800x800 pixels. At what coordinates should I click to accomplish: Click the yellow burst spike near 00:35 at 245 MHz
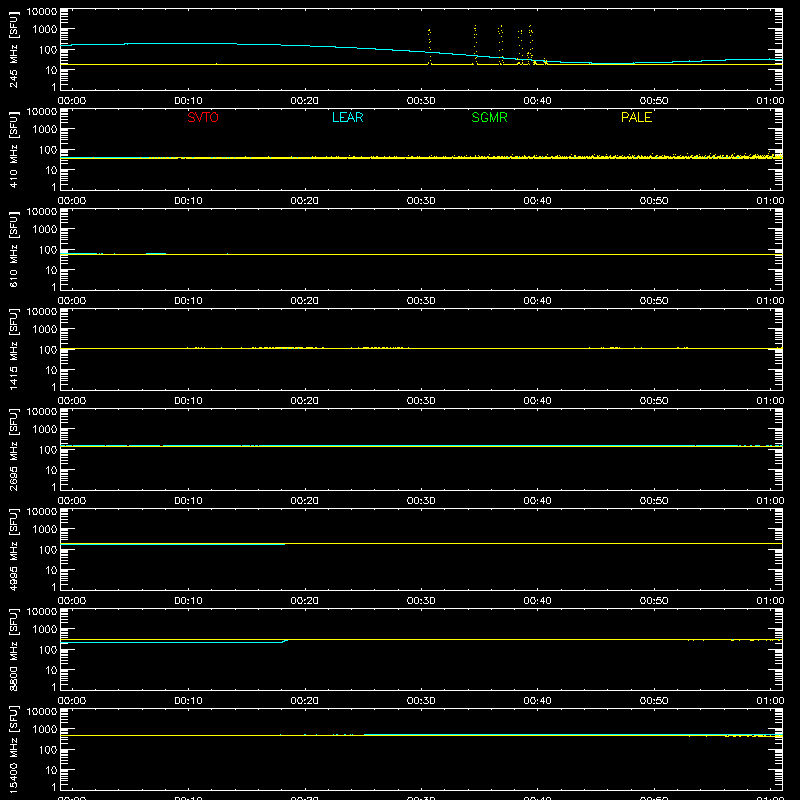(x=475, y=44)
